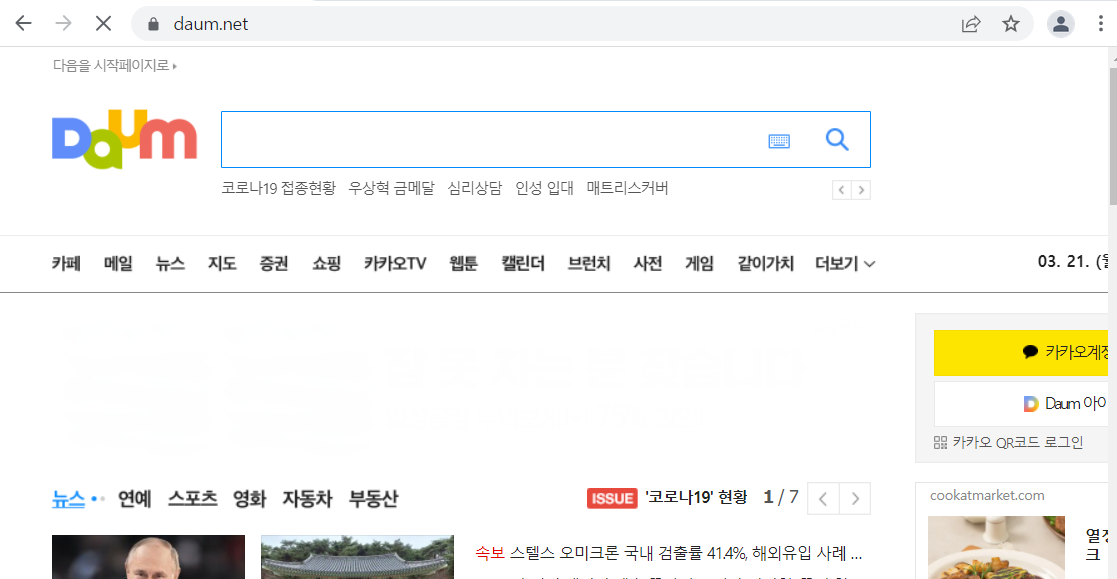Viewport: 1117px width, 579px height.
Task: Set Daum as start page link
Action: tap(114, 66)
